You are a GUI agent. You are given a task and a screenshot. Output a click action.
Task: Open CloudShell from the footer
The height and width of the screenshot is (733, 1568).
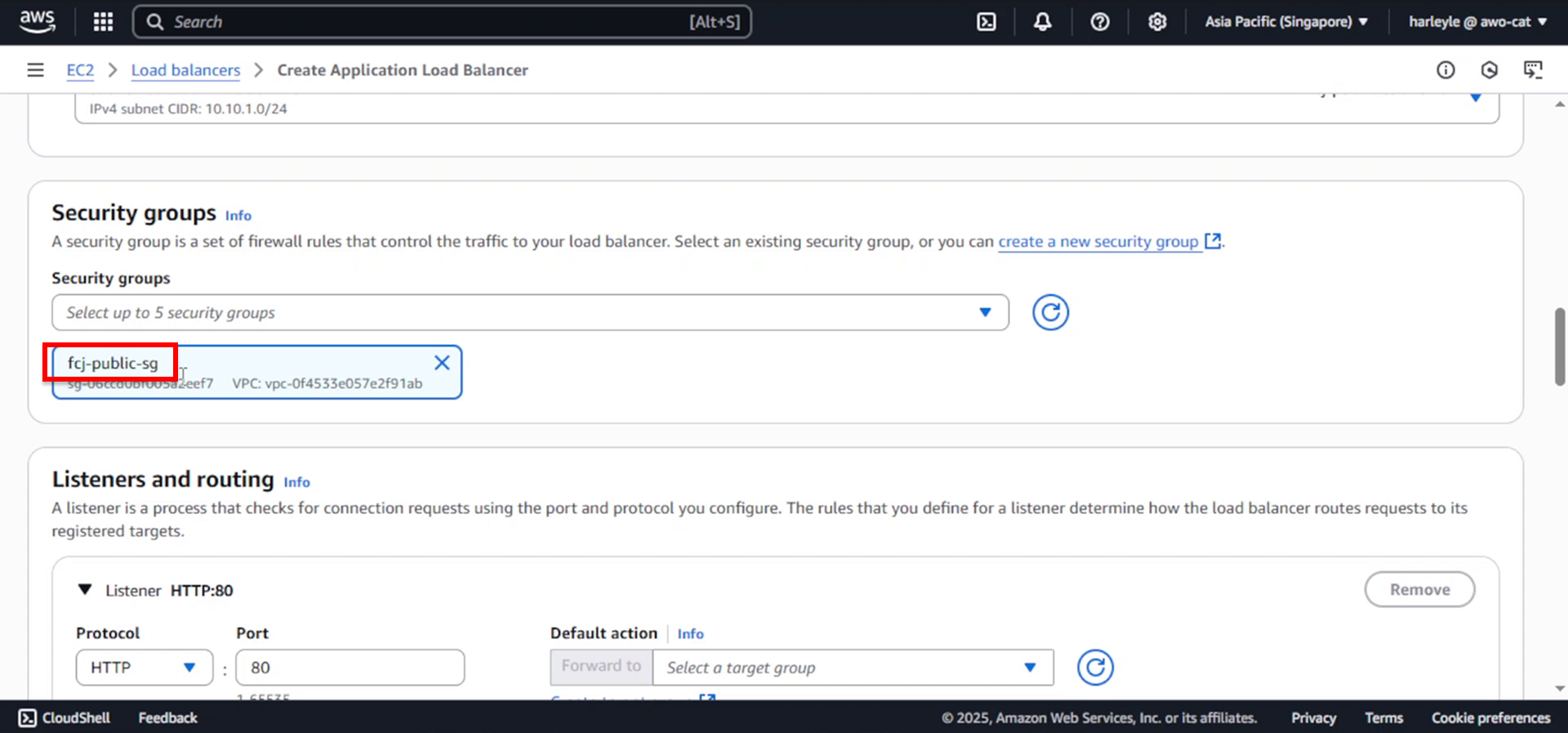tap(65, 717)
